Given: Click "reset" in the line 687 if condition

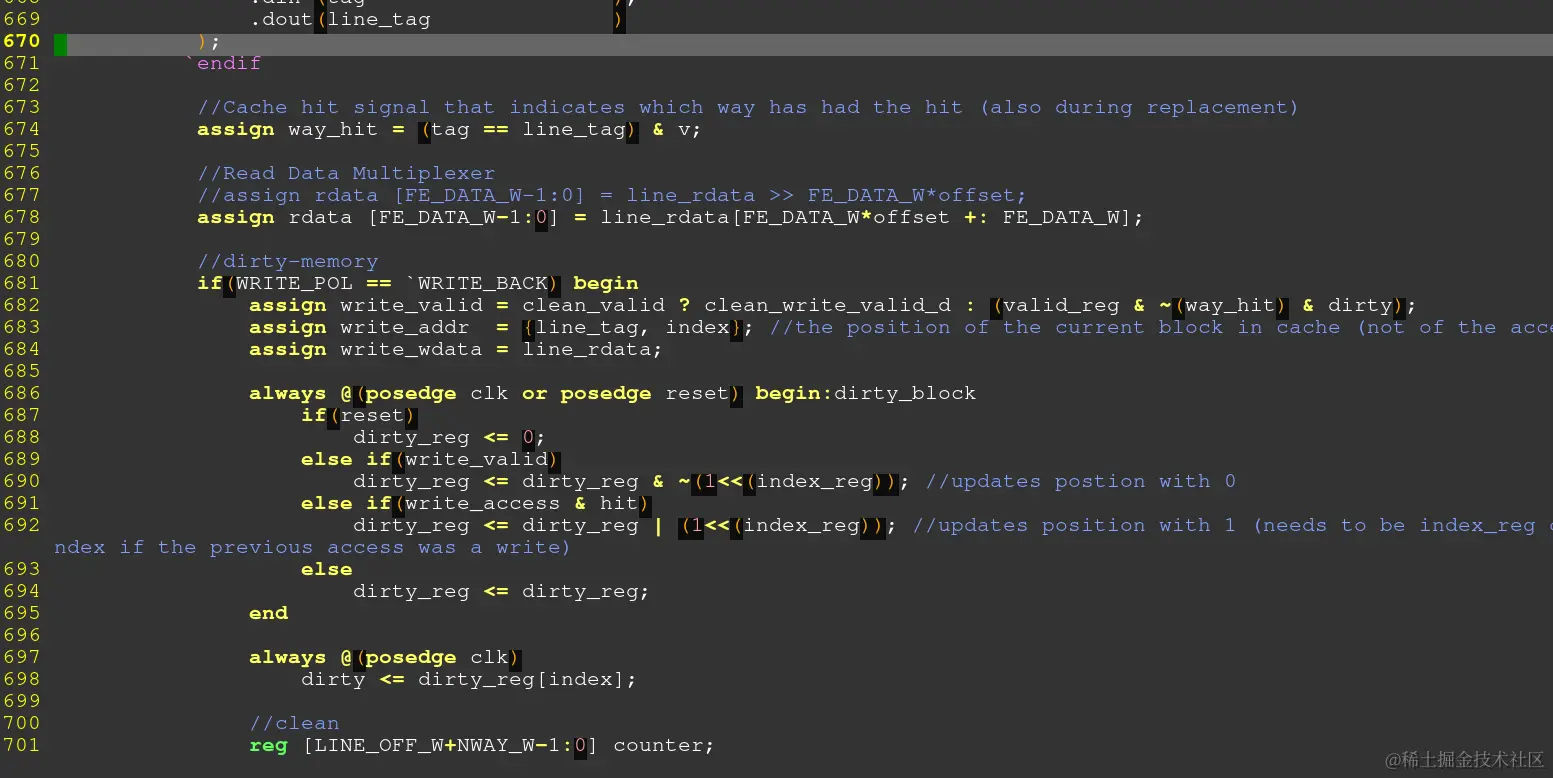Looking at the screenshot, I should [372, 415].
